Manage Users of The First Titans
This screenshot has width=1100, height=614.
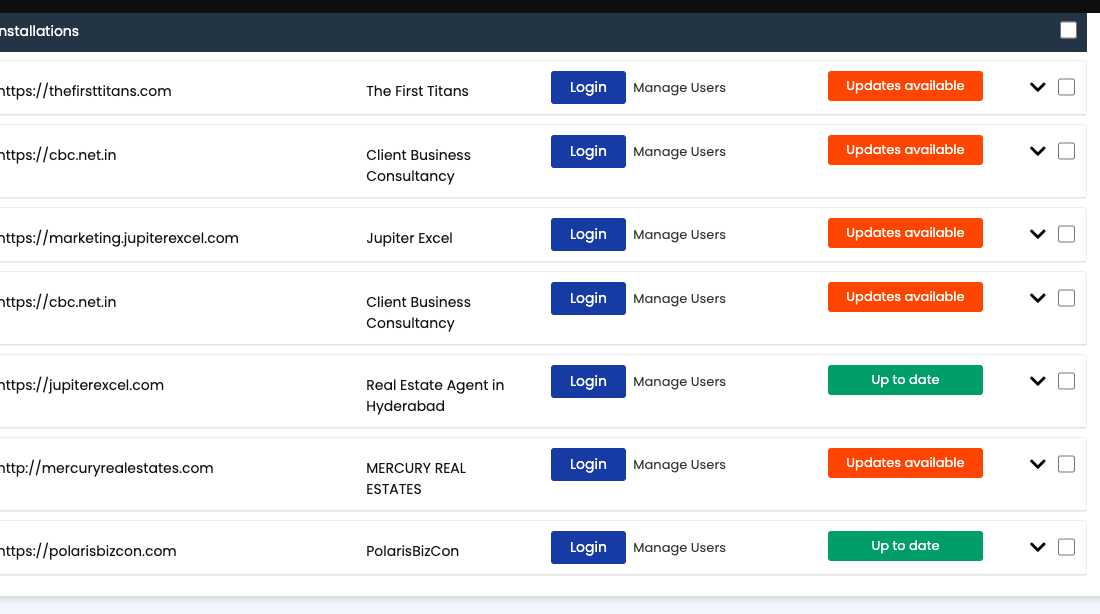(x=679, y=87)
